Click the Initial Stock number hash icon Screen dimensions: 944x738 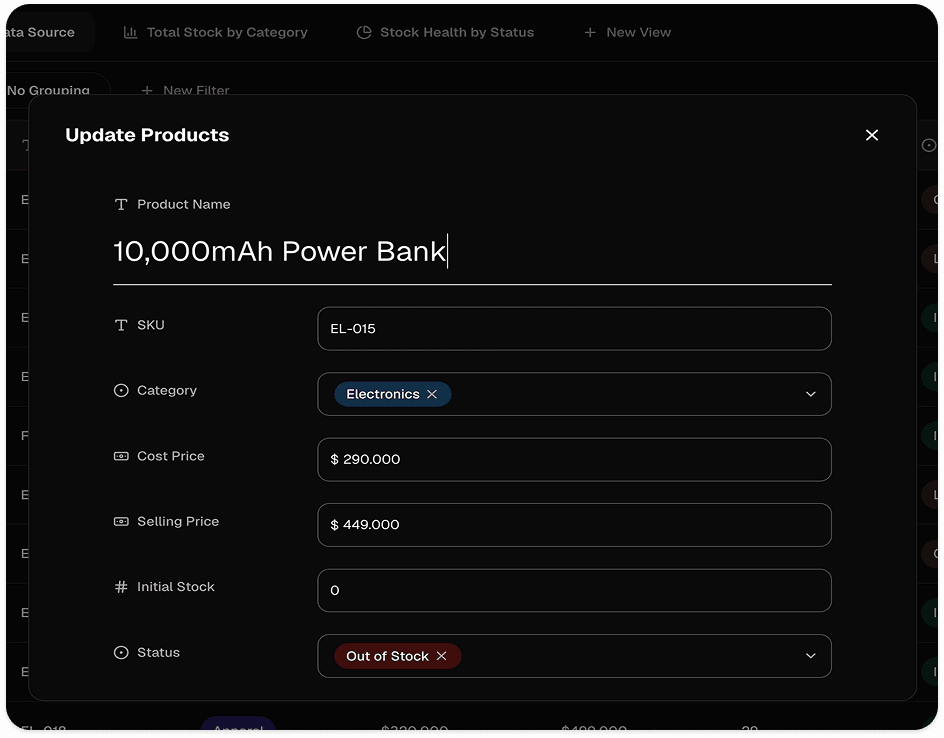pyautogui.click(x=121, y=587)
